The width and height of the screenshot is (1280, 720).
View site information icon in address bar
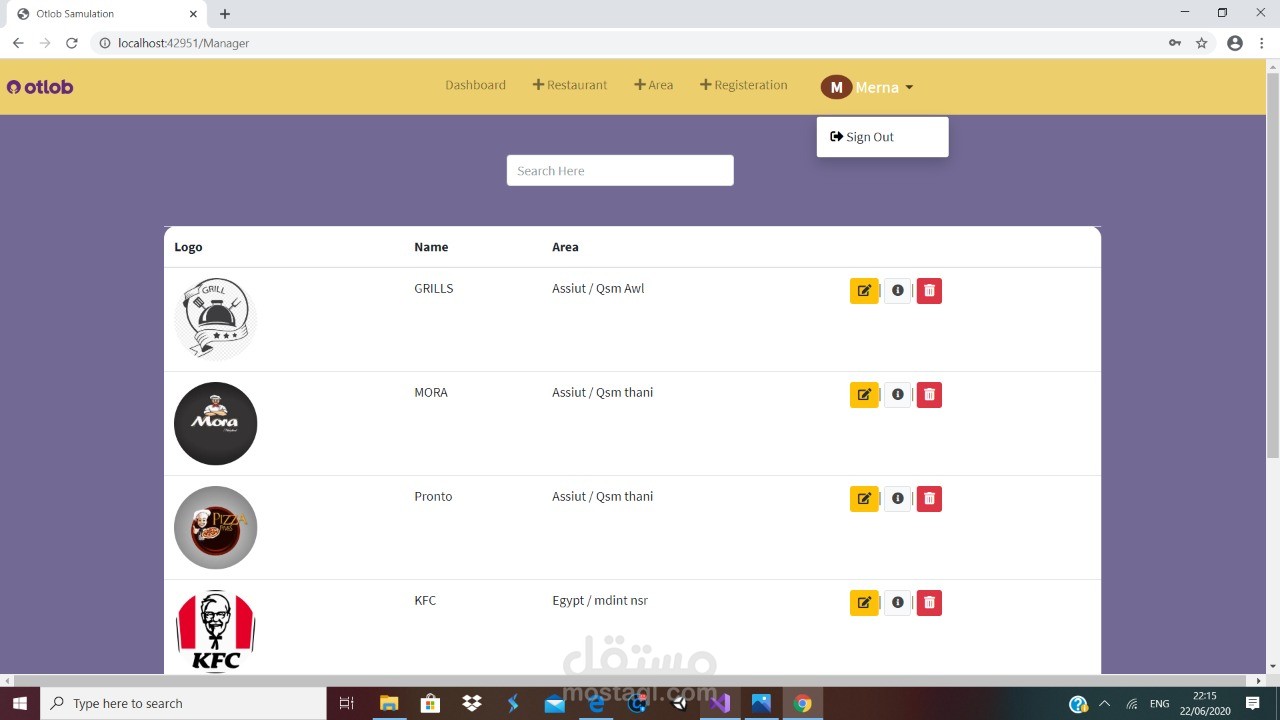104,43
